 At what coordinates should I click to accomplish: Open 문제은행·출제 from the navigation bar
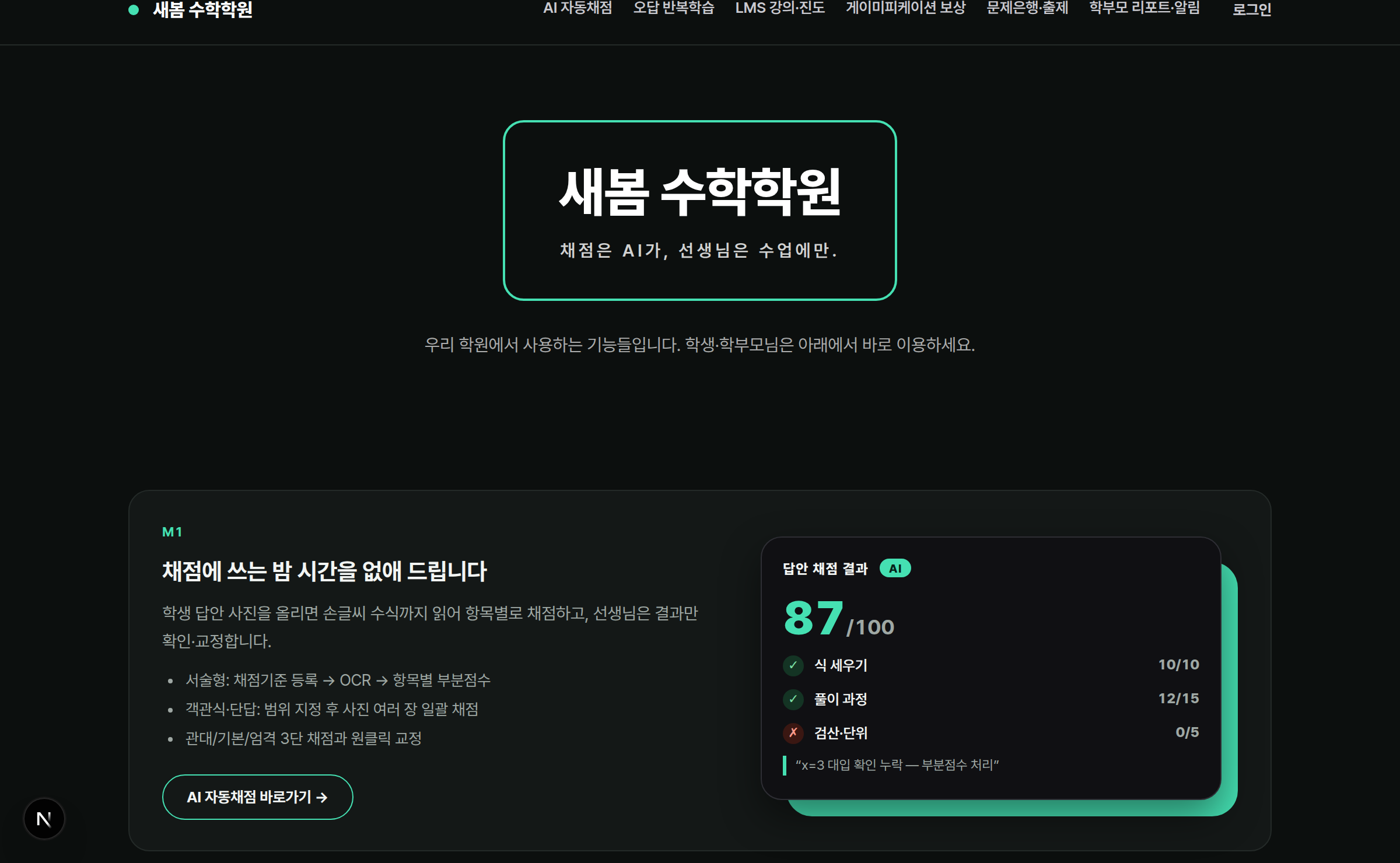tap(1027, 8)
